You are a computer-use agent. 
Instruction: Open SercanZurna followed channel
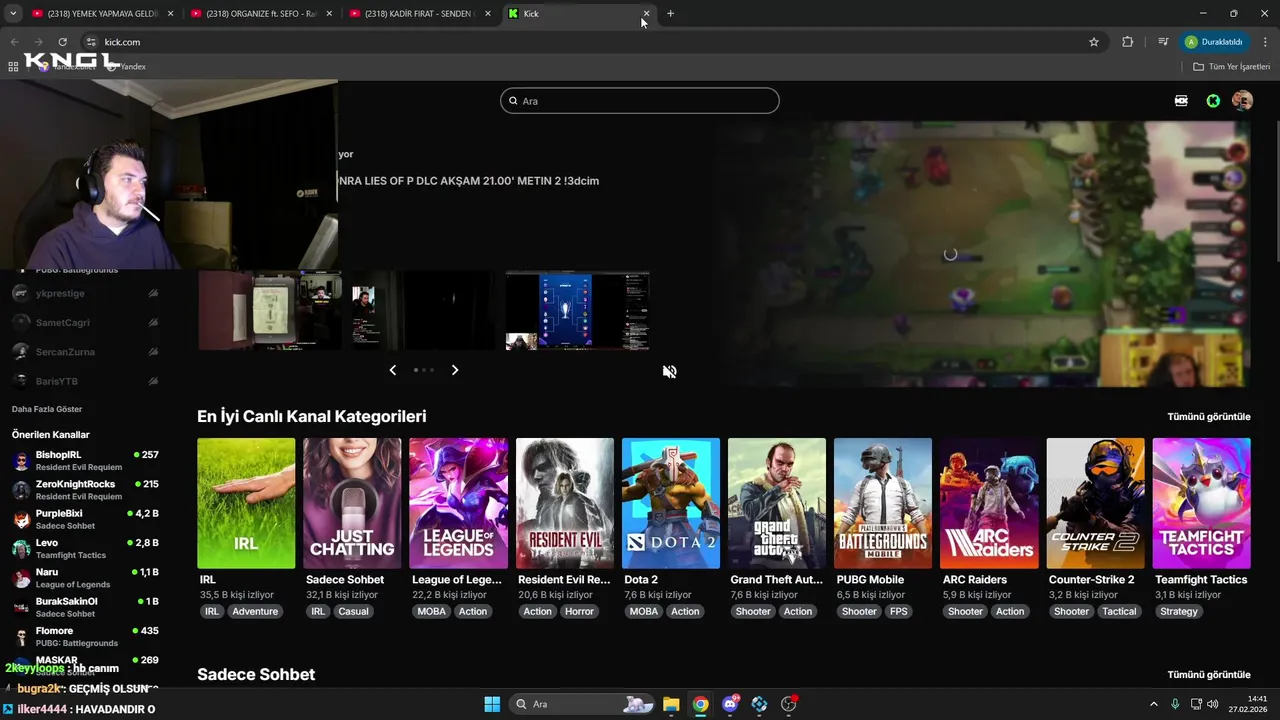[85, 352]
